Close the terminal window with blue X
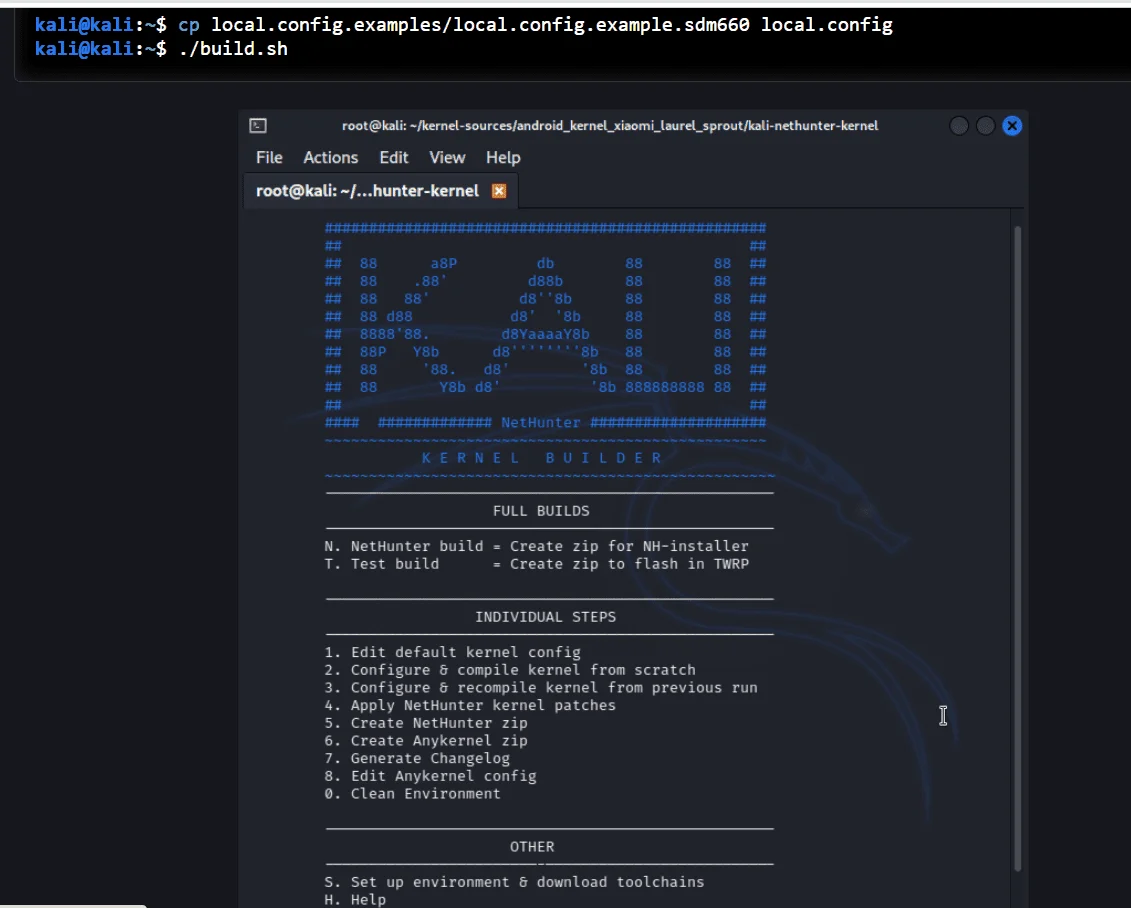This screenshot has width=1131, height=908. pos(1012,125)
